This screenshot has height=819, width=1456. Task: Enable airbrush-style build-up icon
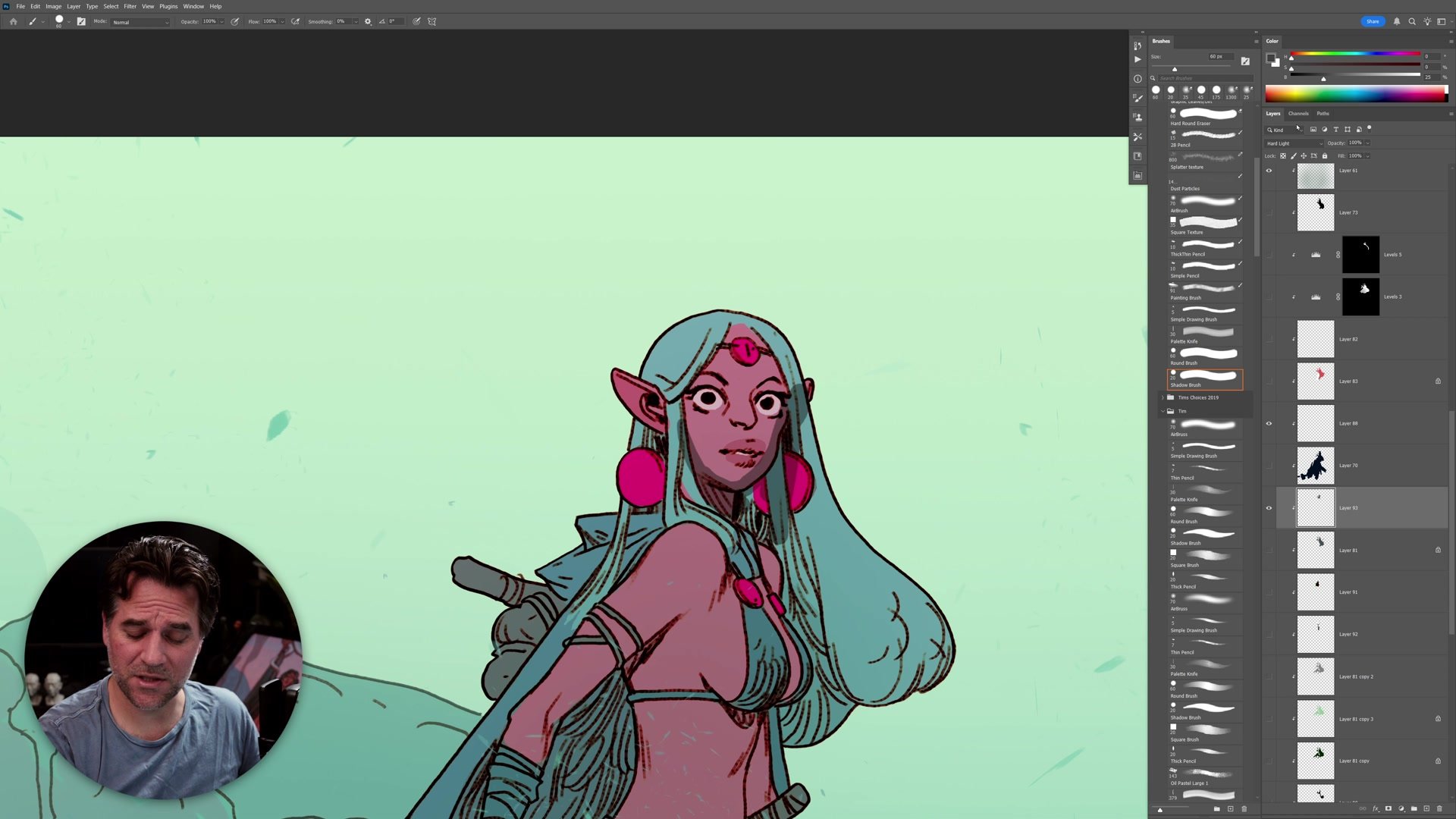pos(296,22)
